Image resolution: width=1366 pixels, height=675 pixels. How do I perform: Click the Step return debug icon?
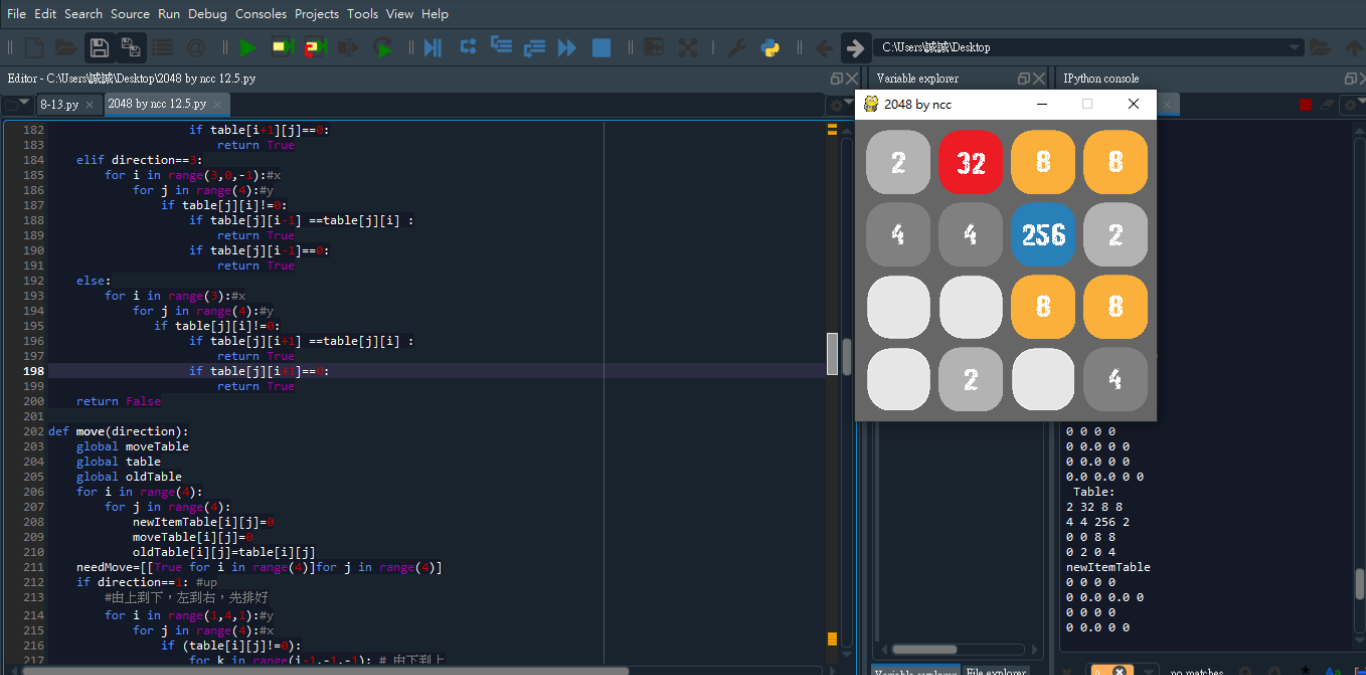tap(534, 47)
